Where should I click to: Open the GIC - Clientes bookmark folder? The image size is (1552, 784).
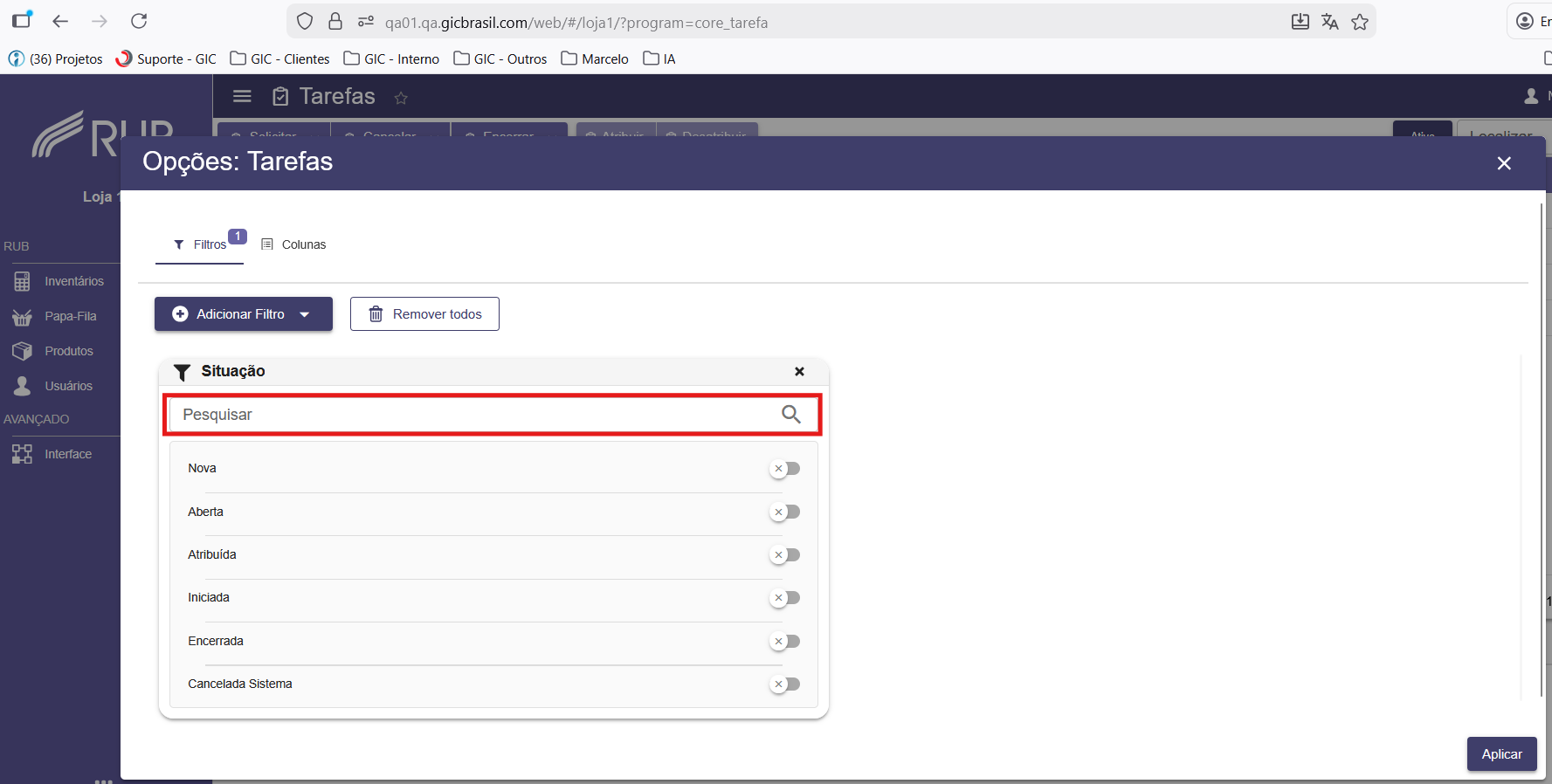[279, 58]
